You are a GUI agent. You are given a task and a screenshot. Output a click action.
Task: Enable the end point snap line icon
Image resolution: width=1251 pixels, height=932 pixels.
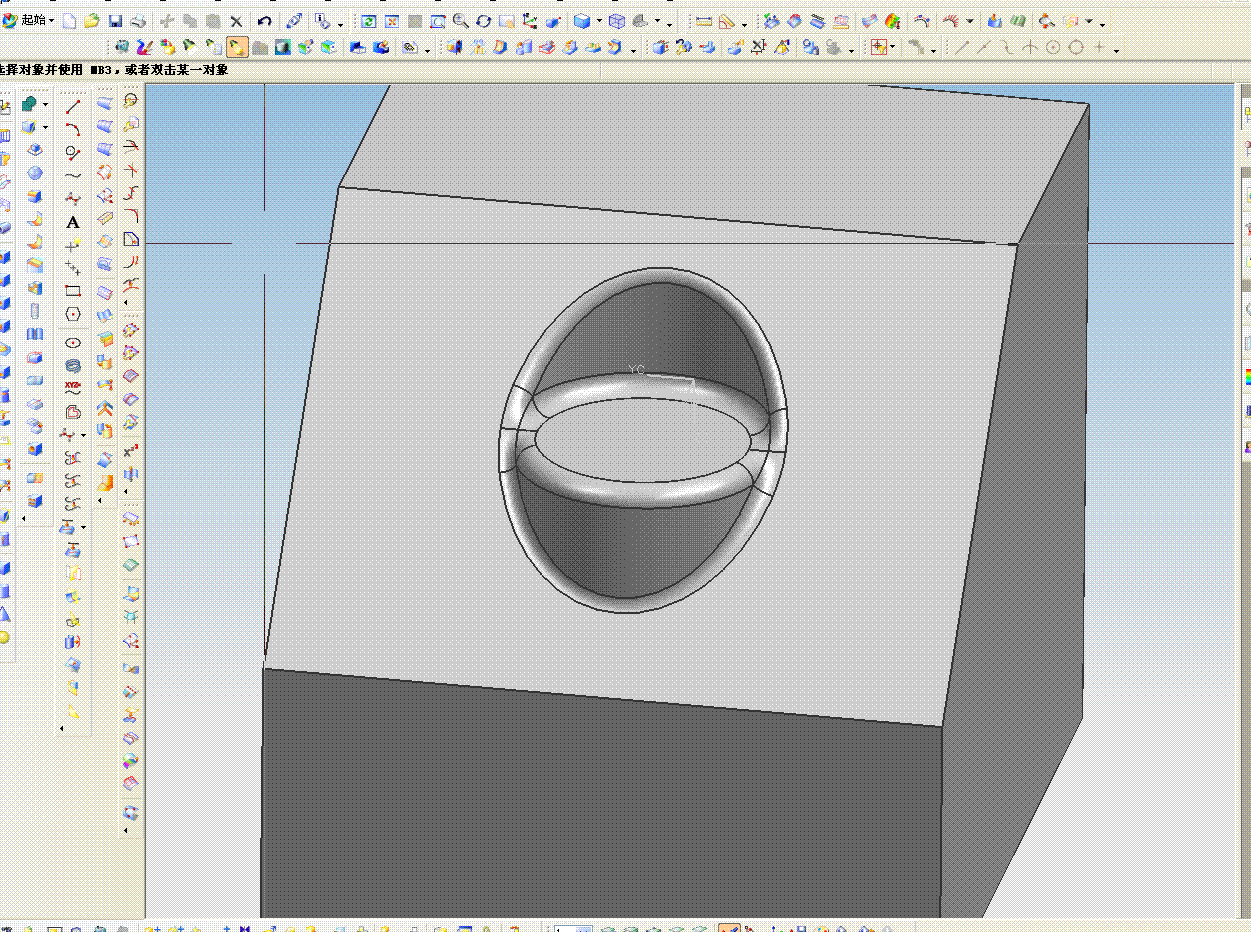[962, 47]
